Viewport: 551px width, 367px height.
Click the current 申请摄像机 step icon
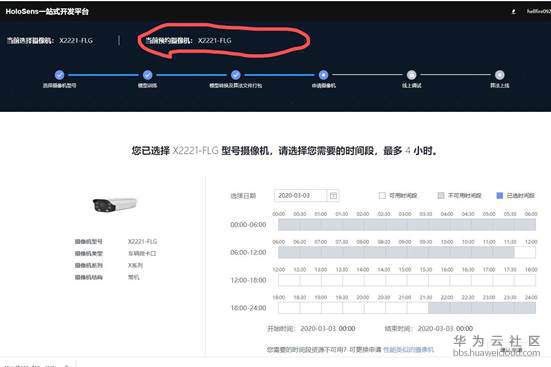(324, 75)
